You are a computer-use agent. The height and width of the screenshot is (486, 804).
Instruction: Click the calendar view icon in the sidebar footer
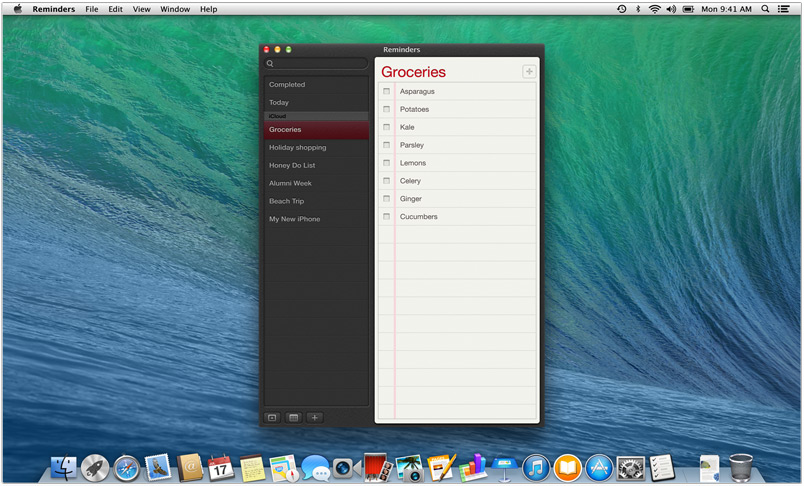click(293, 417)
